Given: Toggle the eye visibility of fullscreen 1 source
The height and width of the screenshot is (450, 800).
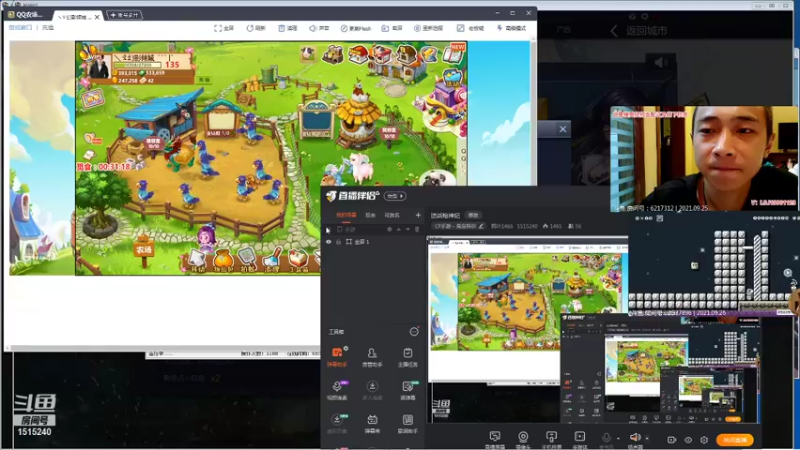Looking at the screenshot, I should [329, 242].
